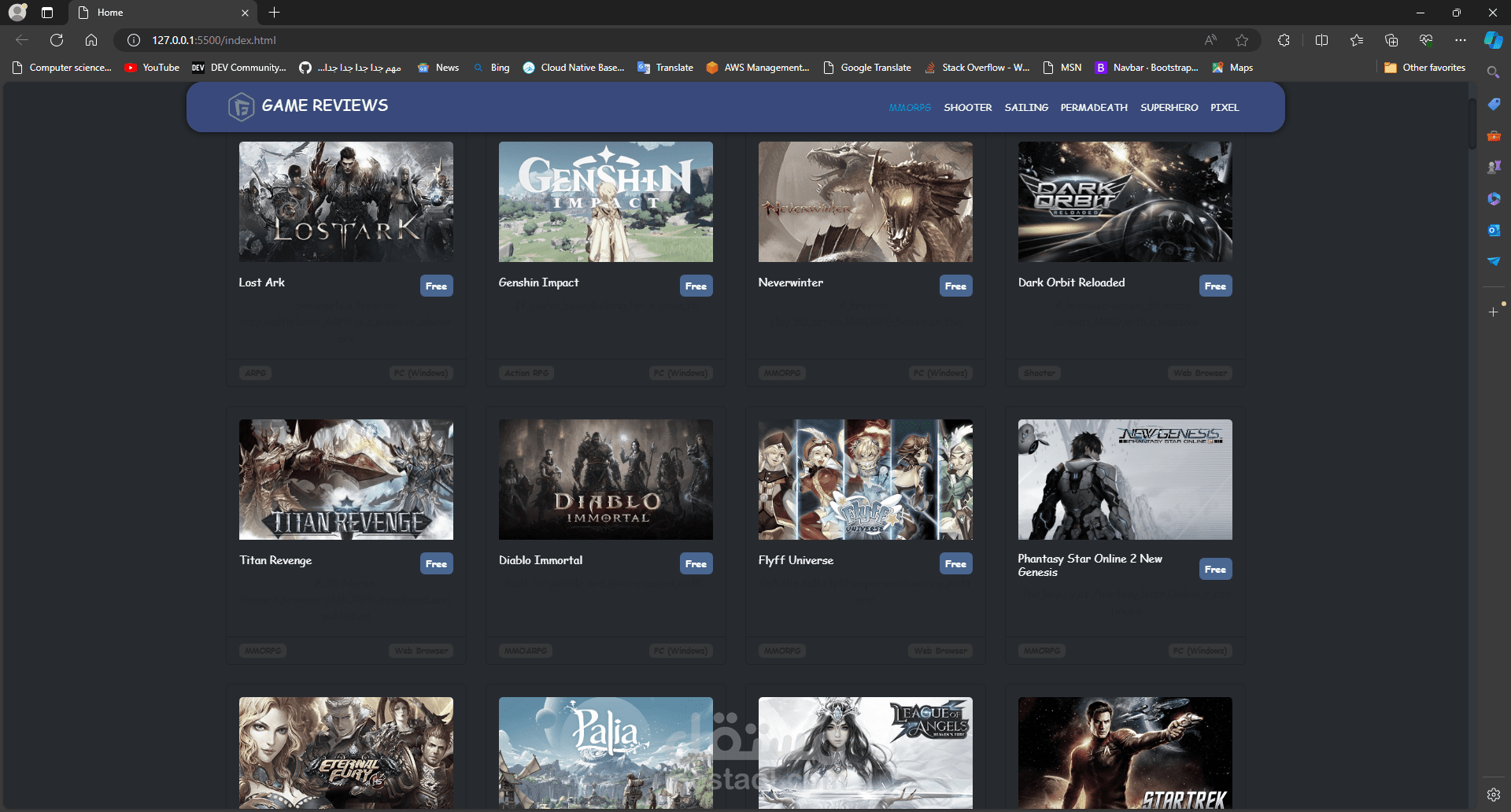Open the Stack Overflow bookmark
The height and width of the screenshot is (812, 1511).
(977, 68)
